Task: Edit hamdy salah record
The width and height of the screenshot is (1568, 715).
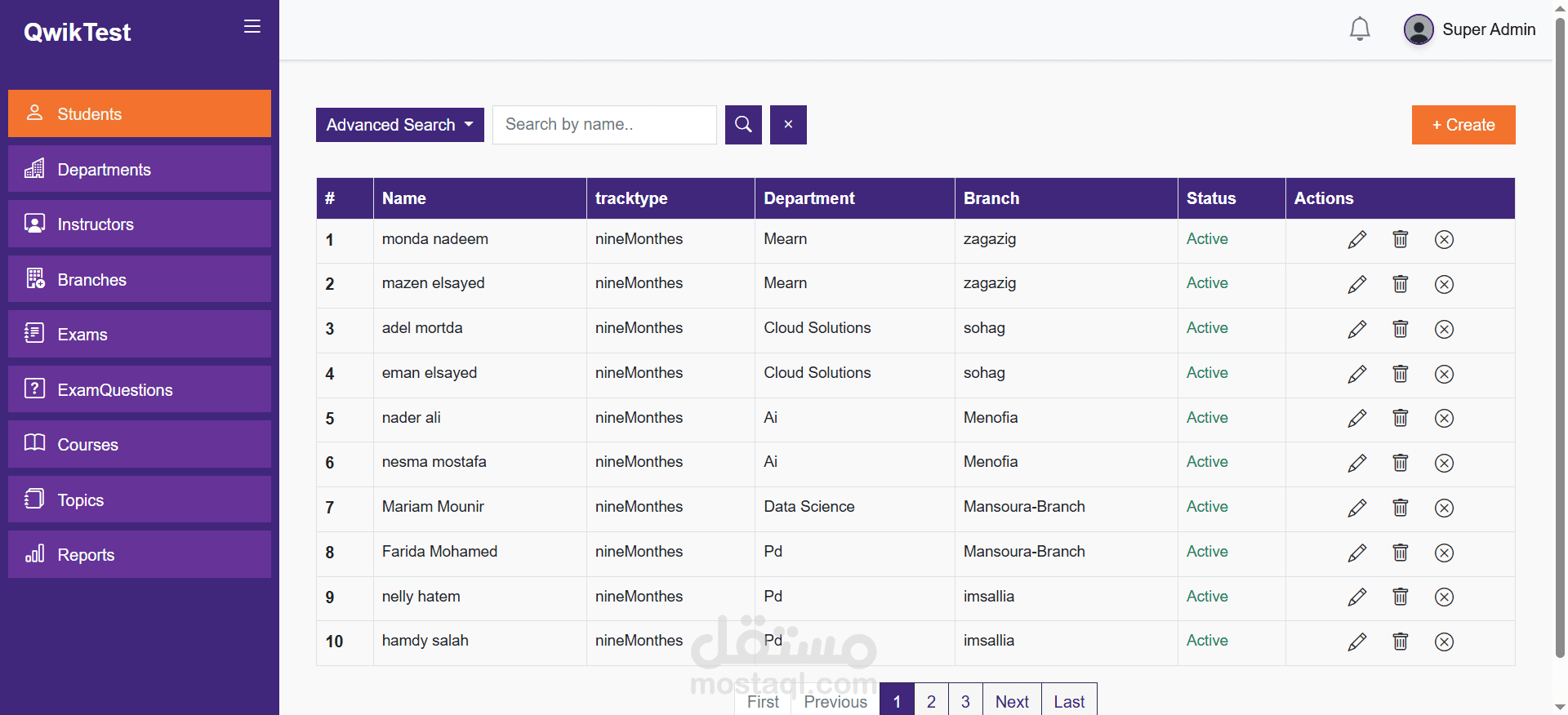Action: [1357, 642]
